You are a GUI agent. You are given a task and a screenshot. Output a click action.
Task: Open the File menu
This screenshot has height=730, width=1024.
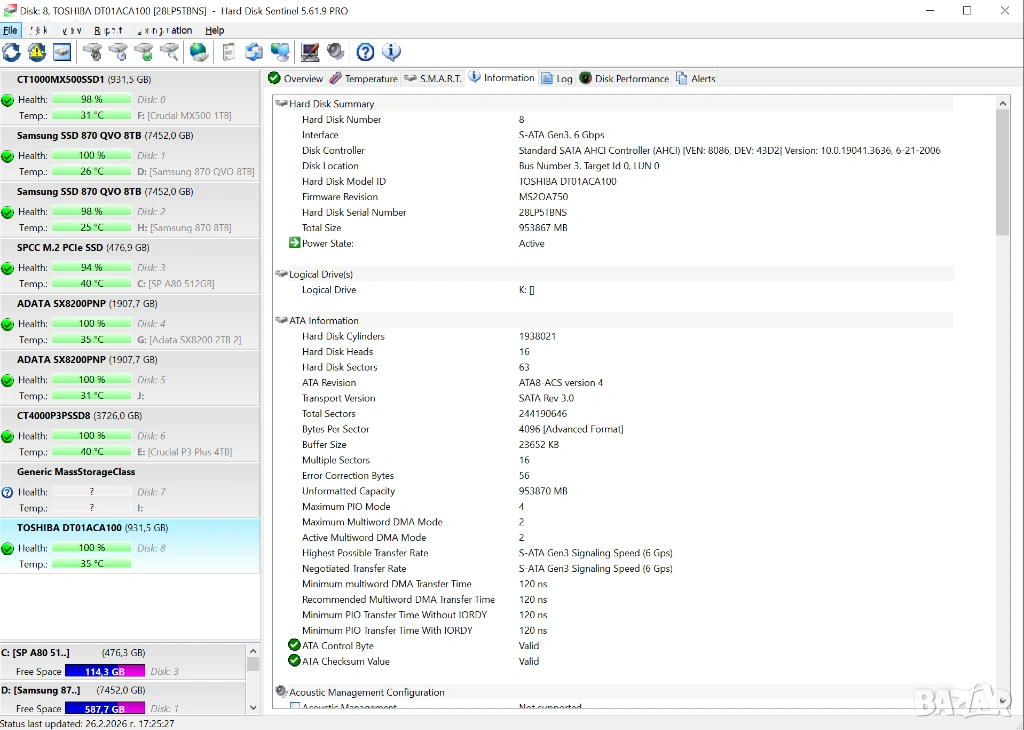pos(10,30)
